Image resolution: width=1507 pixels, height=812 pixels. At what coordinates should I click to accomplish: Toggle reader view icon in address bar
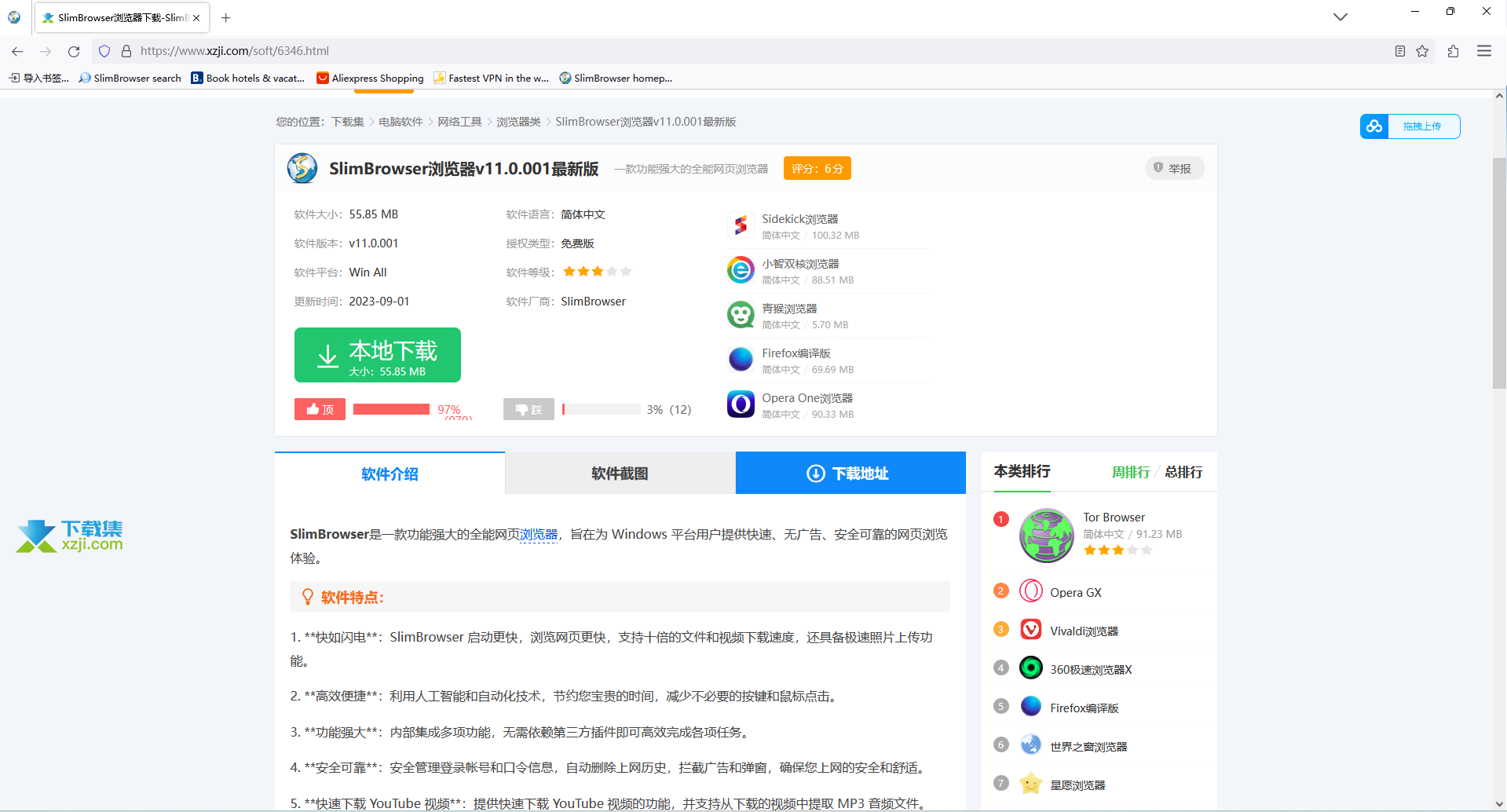[x=1399, y=51]
